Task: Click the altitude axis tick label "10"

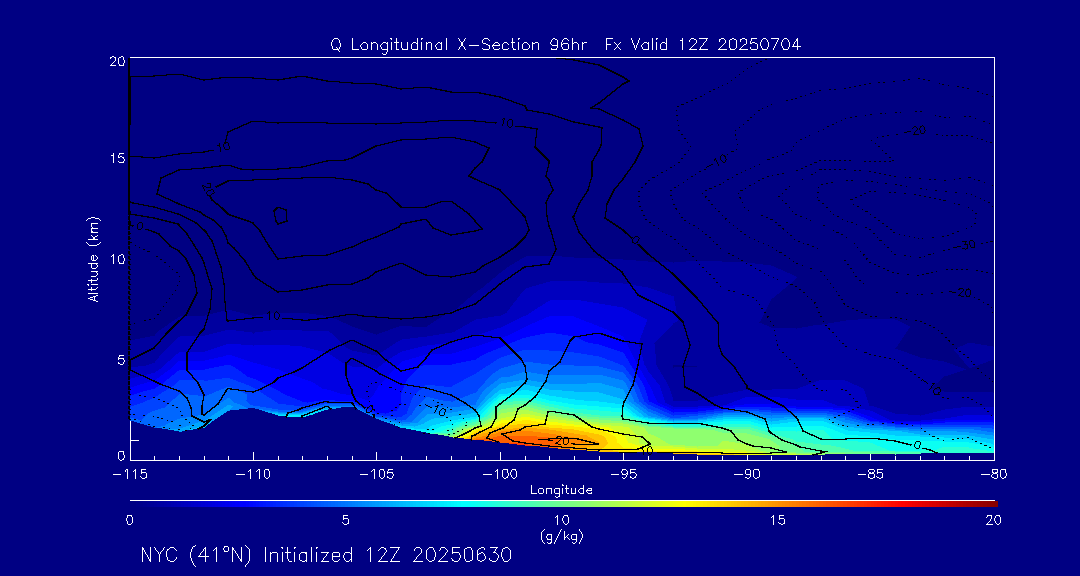Action: point(117,259)
